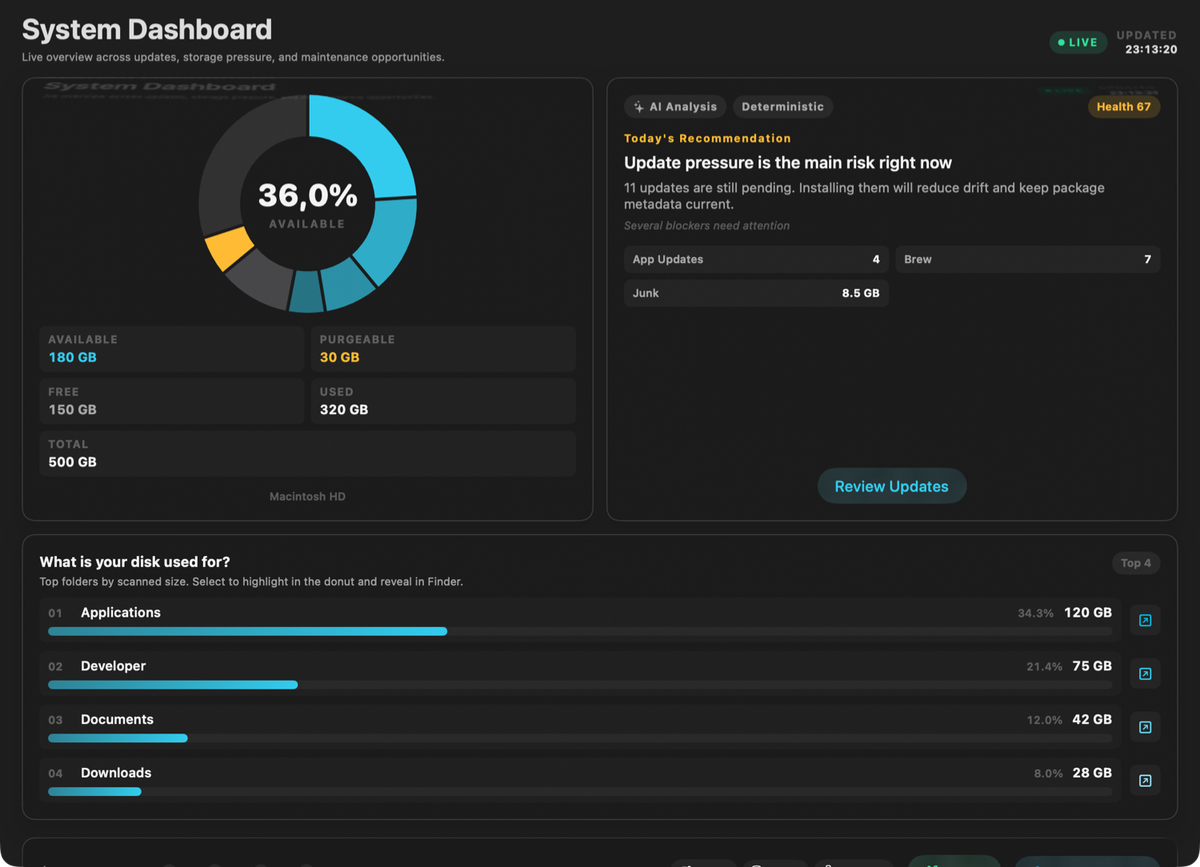Click the 8.0% percentage label
Viewport: 1200px width, 867px height.
pyautogui.click(x=1048, y=773)
